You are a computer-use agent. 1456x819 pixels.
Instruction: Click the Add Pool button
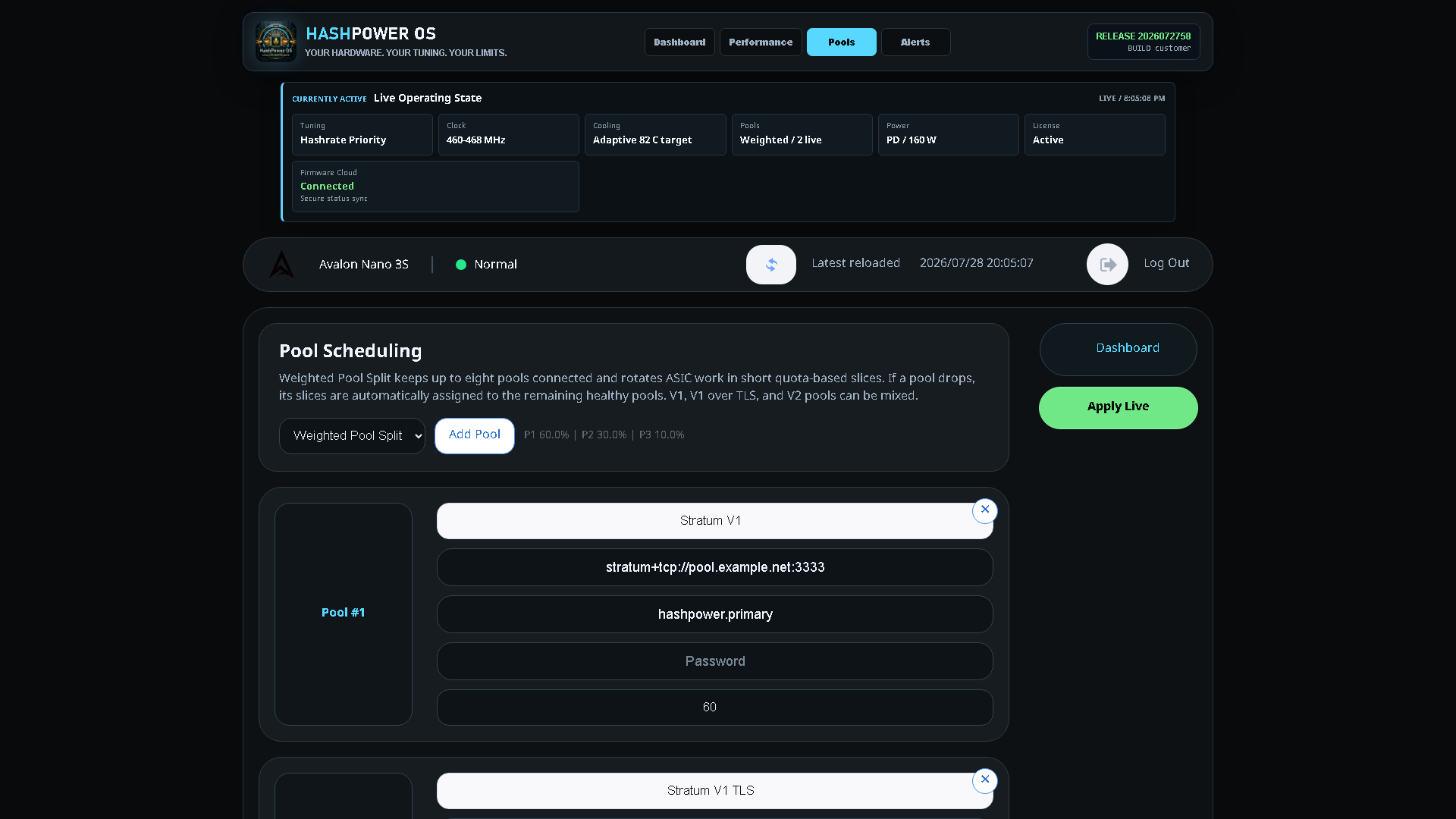coord(475,436)
